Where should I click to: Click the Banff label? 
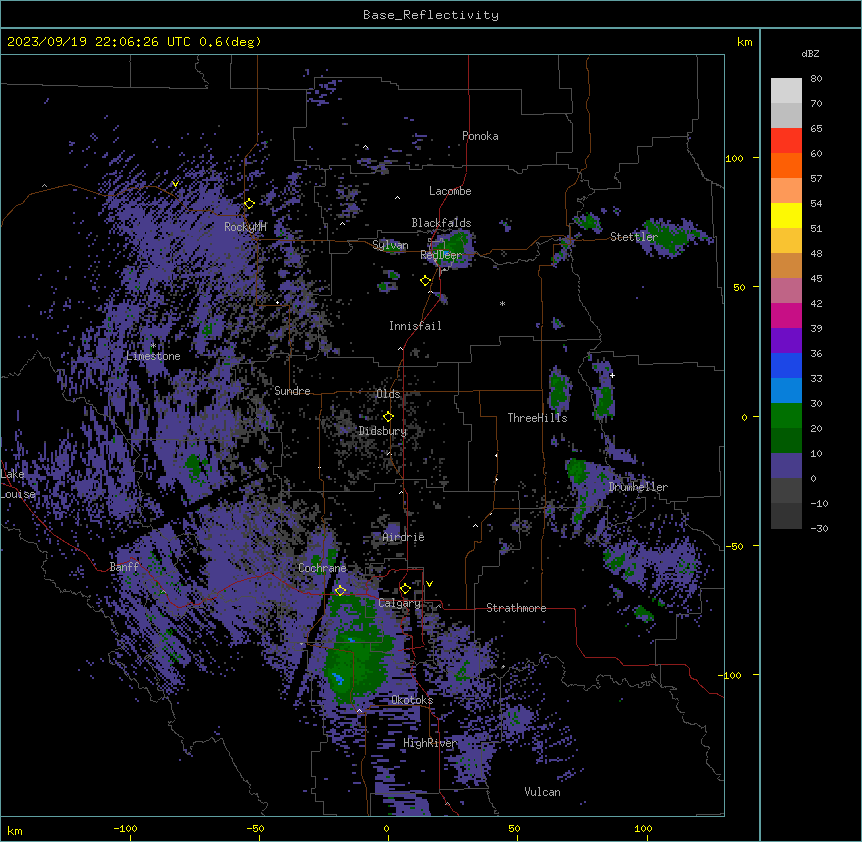(x=124, y=567)
